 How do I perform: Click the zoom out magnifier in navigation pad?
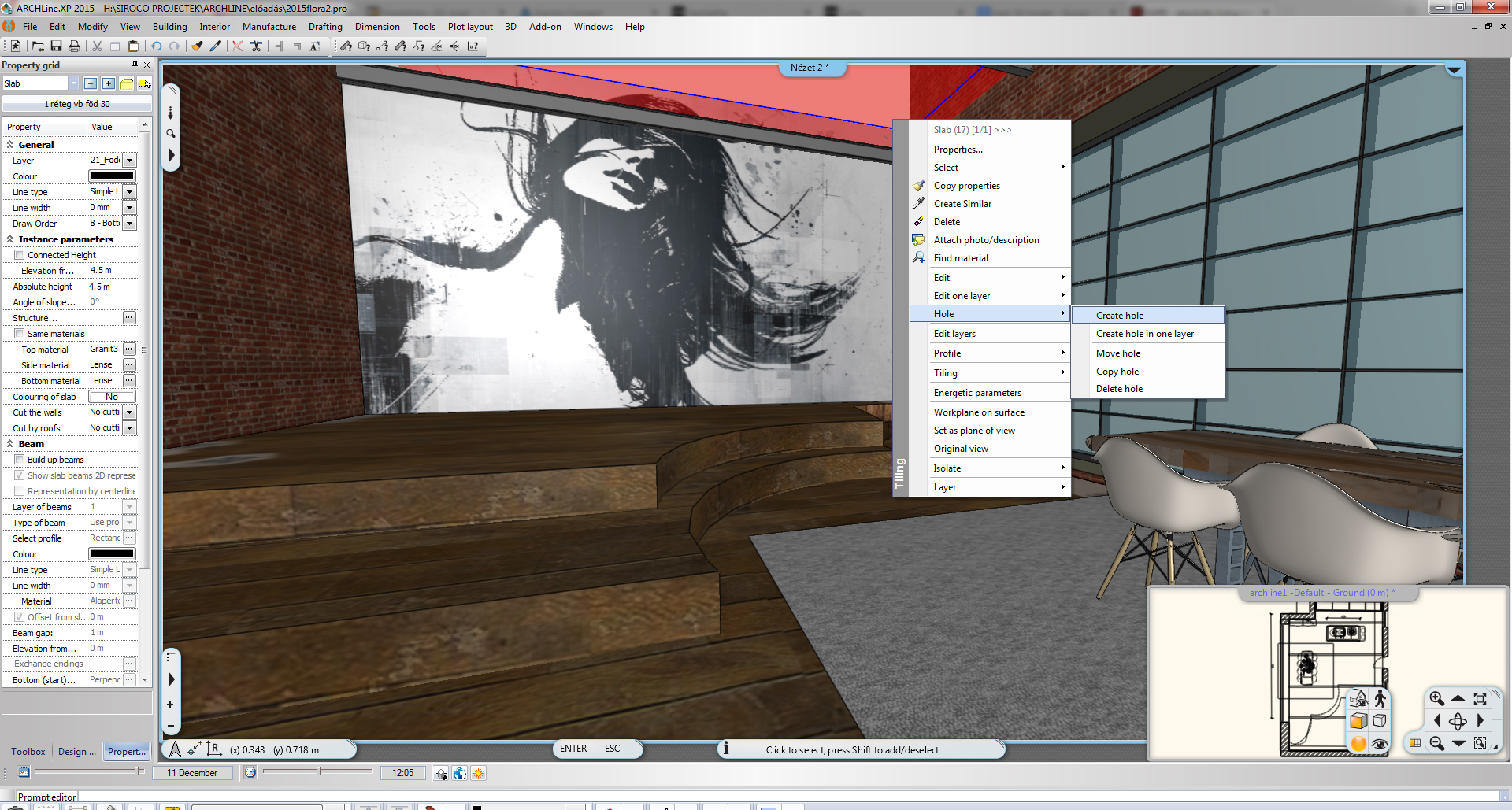(x=1436, y=743)
